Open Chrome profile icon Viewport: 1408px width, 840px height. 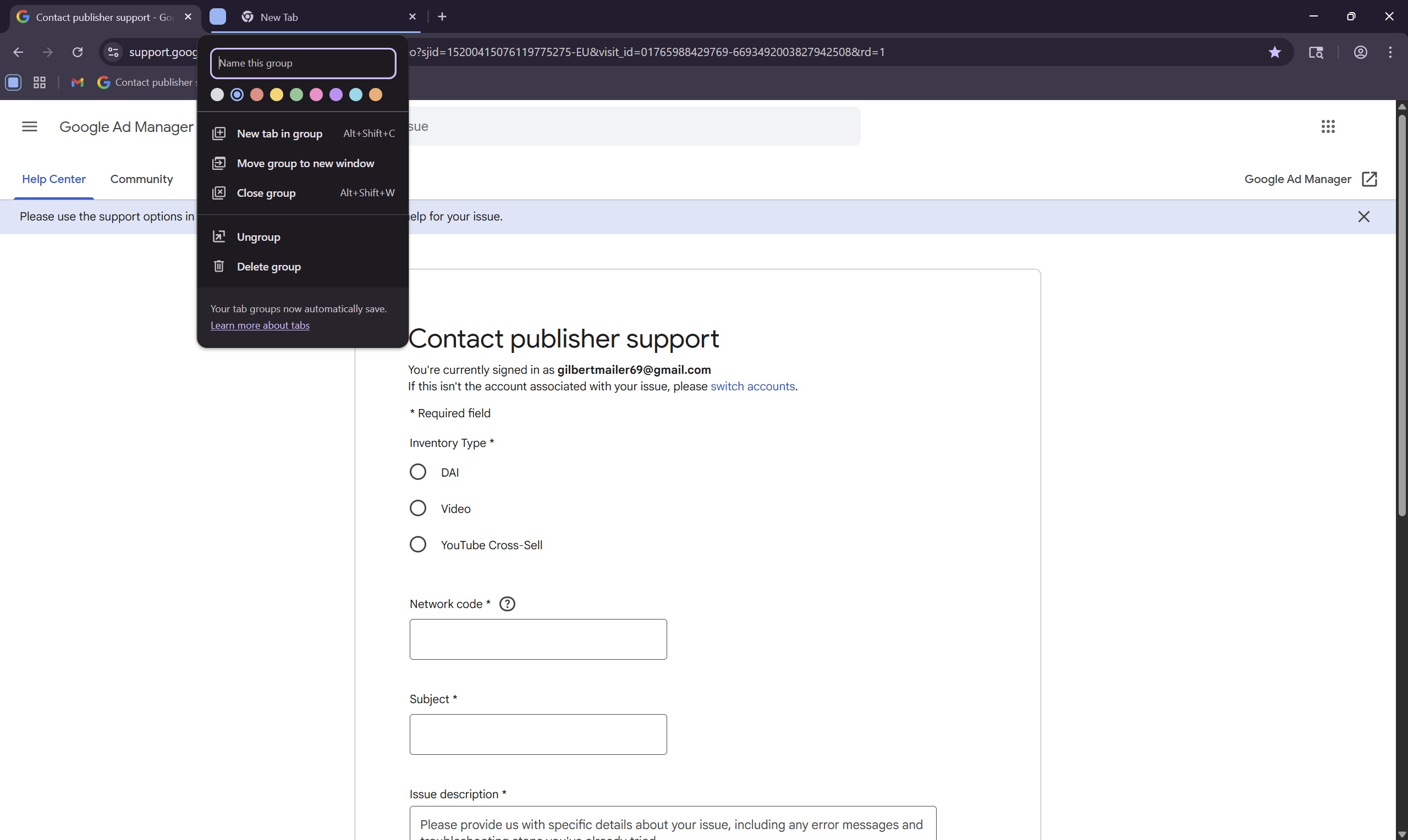pos(1360,52)
